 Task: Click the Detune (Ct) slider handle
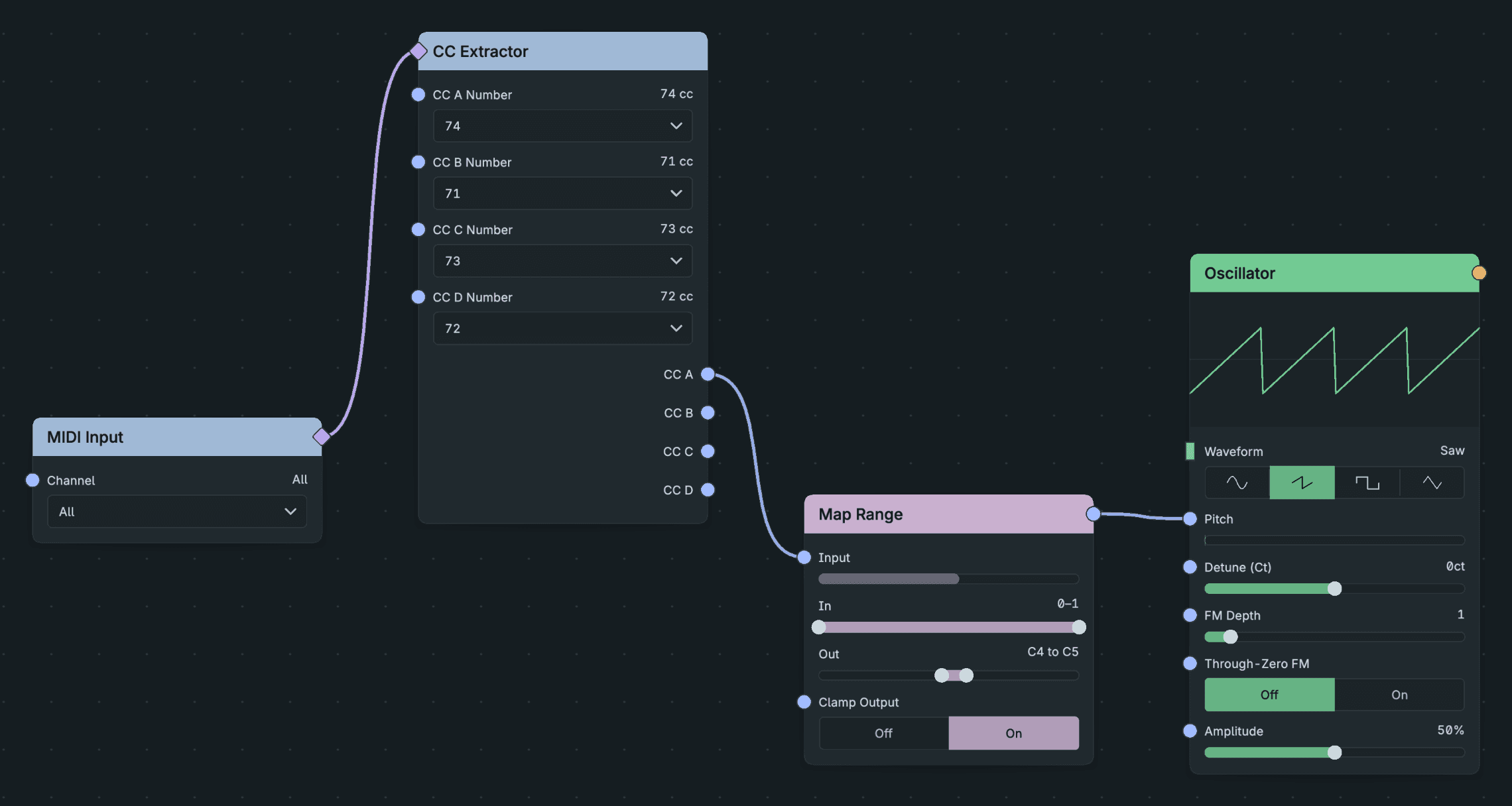1334,589
